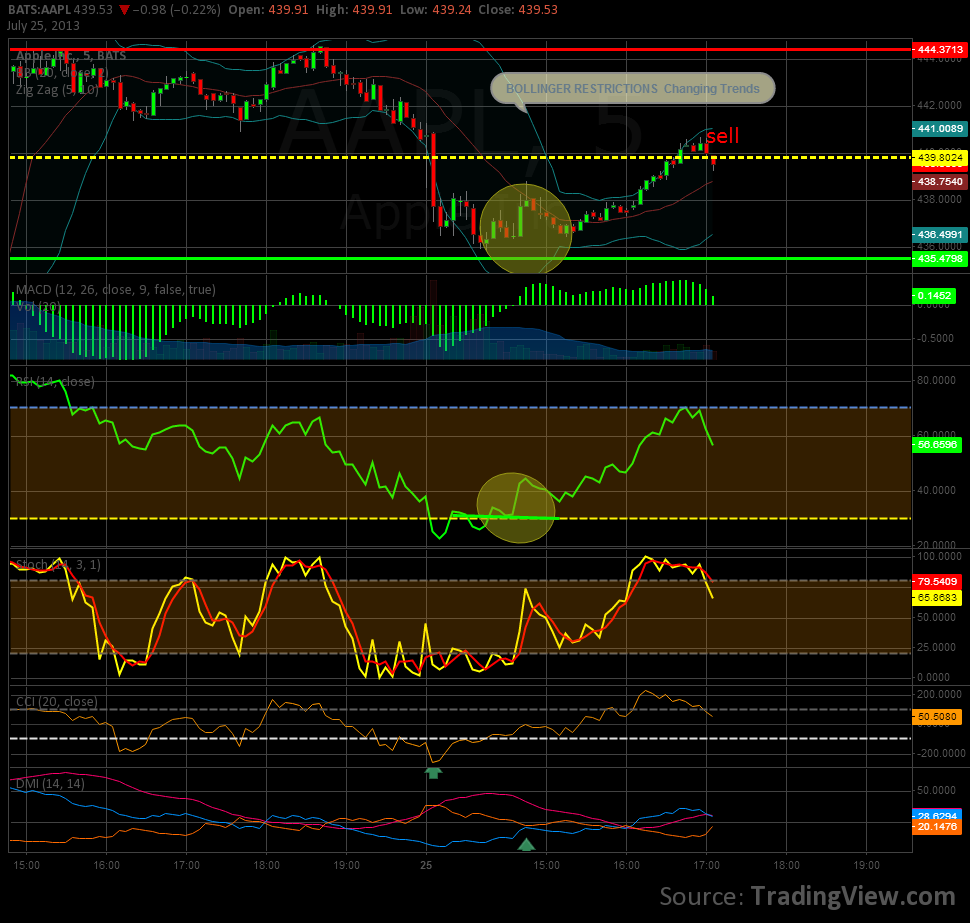The height and width of the screenshot is (923, 970).
Task: Click the -0.5000 MACD axis label
Action: click(x=935, y=338)
